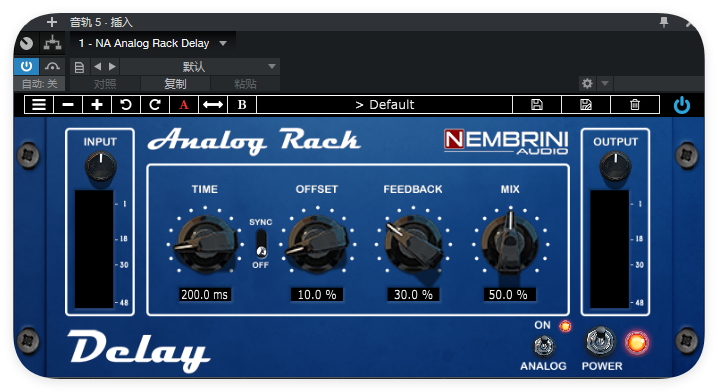Click the Analog Rack title logo
718x392 pixels.
[254, 141]
